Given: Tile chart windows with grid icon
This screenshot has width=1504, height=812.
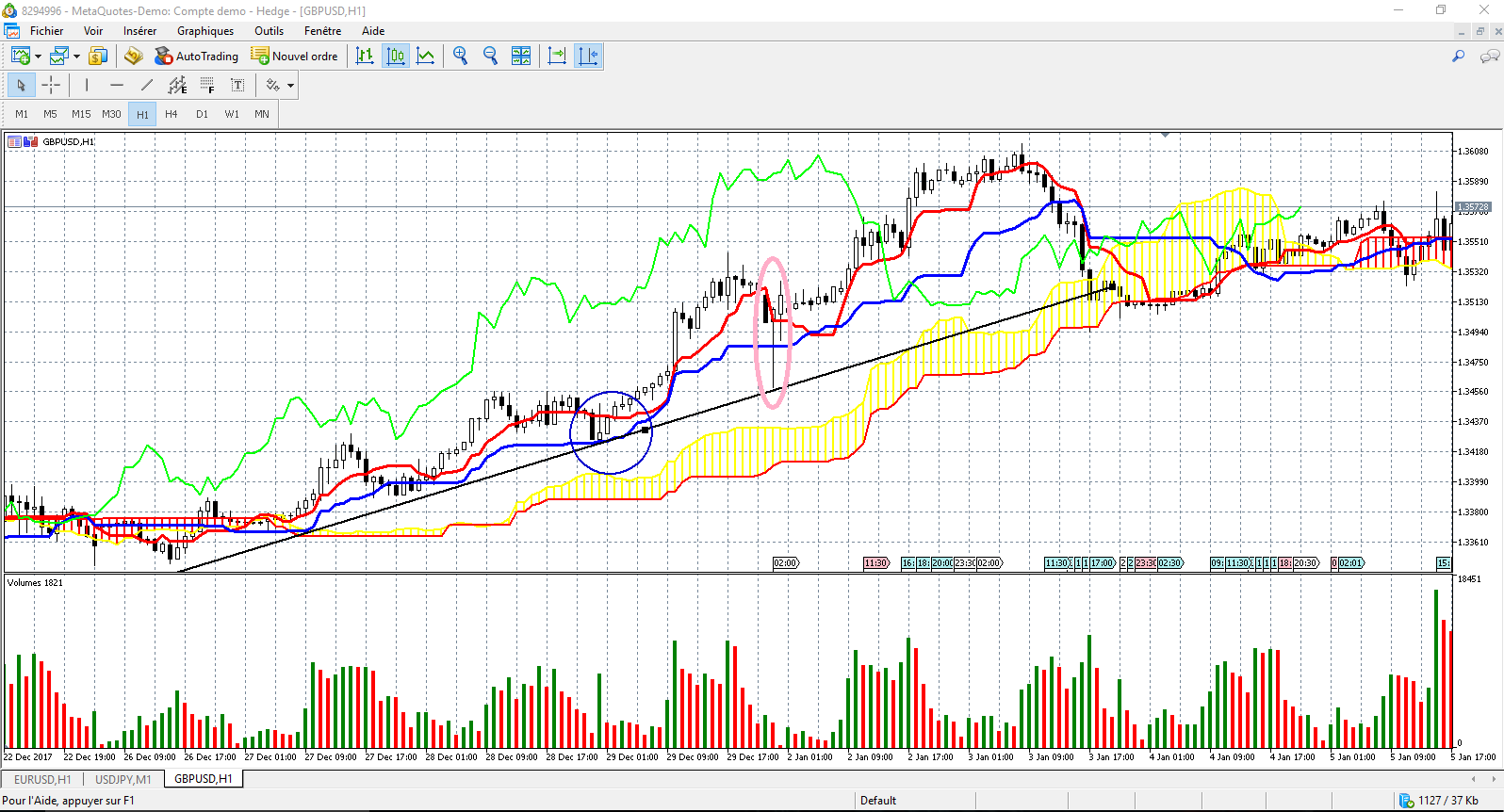Looking at the screenshot, I should click(x=520, y=57).
